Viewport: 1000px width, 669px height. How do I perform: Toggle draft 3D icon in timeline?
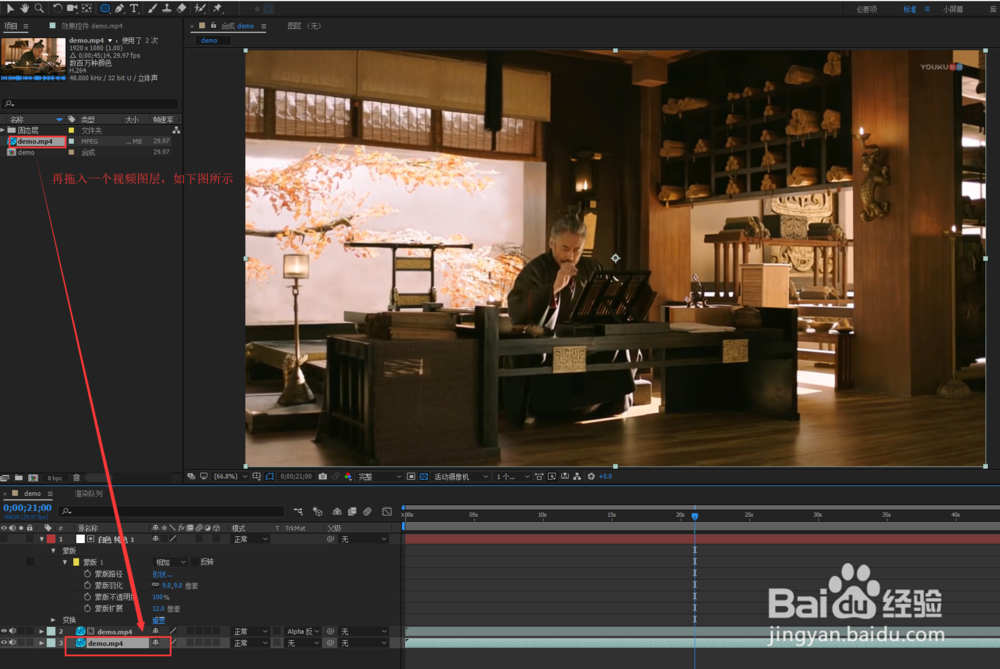(318, 511)
